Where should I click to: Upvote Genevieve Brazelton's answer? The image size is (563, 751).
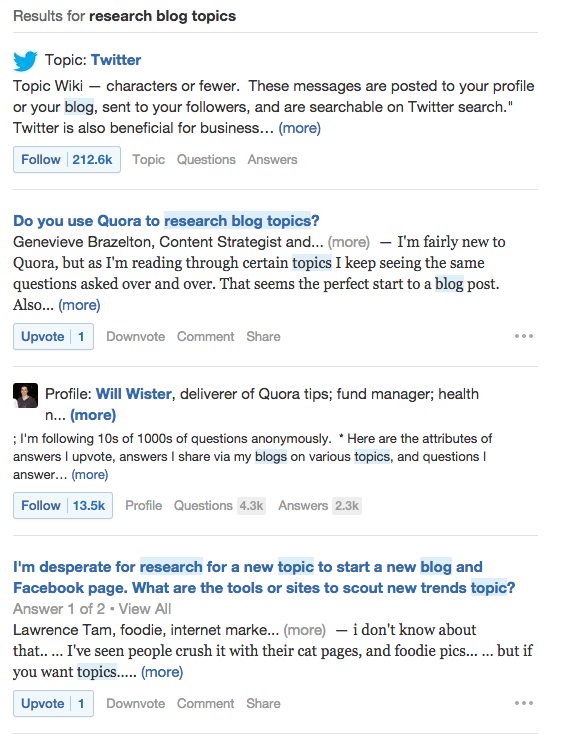[x=53, y=336]
